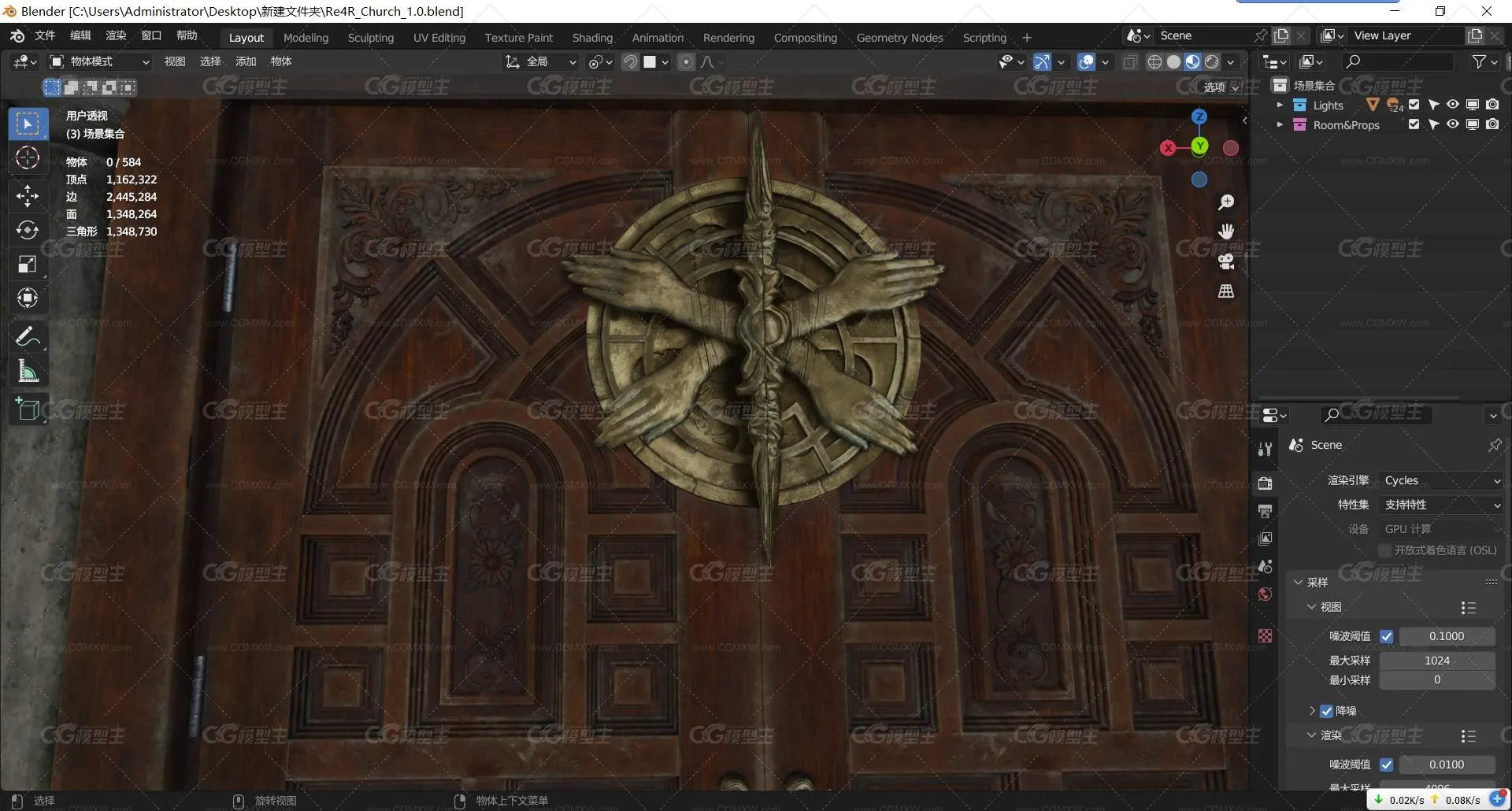The width and height of the screenshot is (1512, 811).
Task: Open the Tool properties tab
Action: tap(1265, 449)
